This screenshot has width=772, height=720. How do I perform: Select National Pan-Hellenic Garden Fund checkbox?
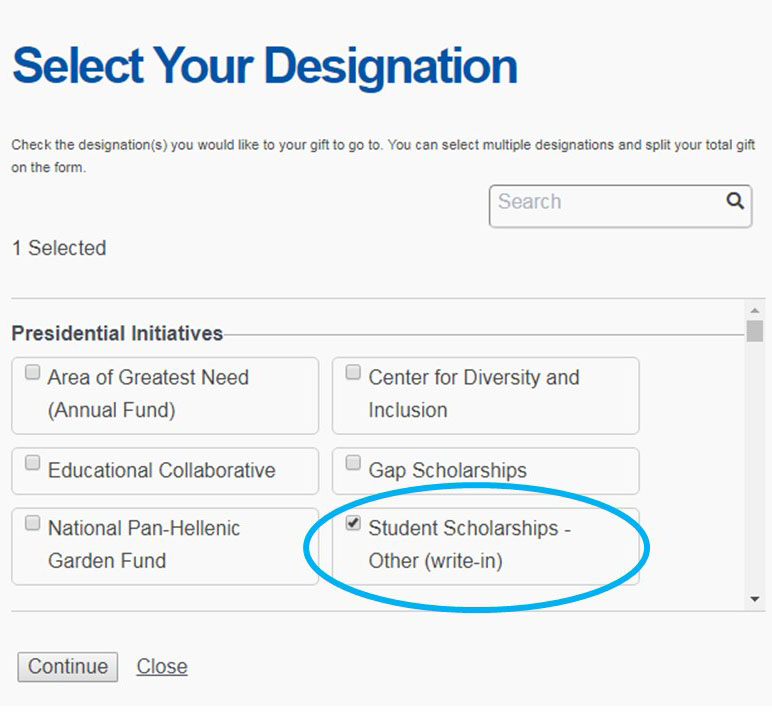pos(32,523)
